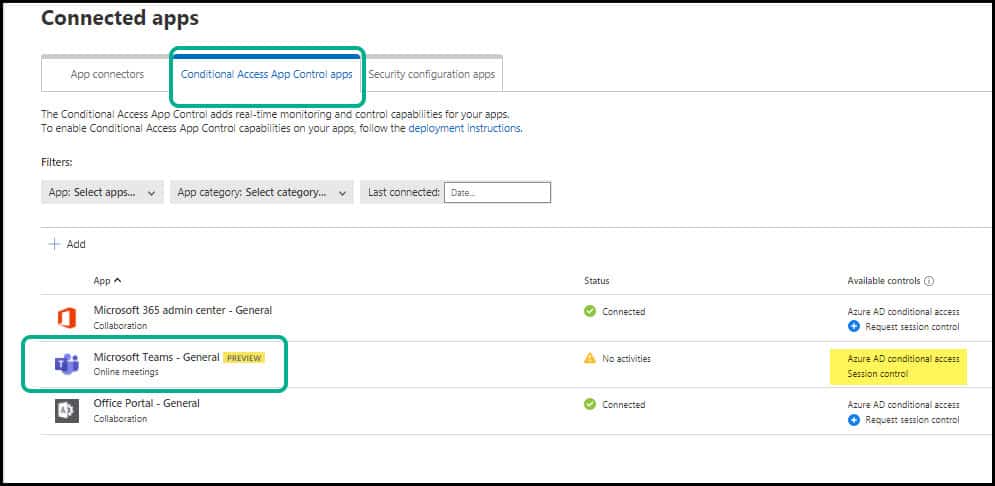Click the PREVIEW badge next to Microsoft Teams
Screen dimensions: 995x486
pyautogui.click(x=244, y=358)
